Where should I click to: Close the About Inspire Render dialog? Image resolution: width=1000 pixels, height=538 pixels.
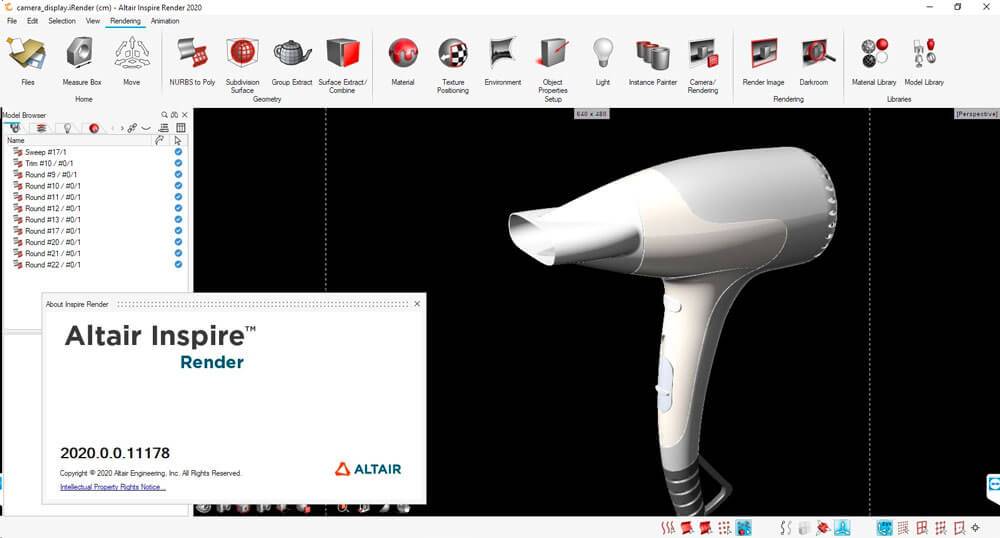click(x=417, y=303)
